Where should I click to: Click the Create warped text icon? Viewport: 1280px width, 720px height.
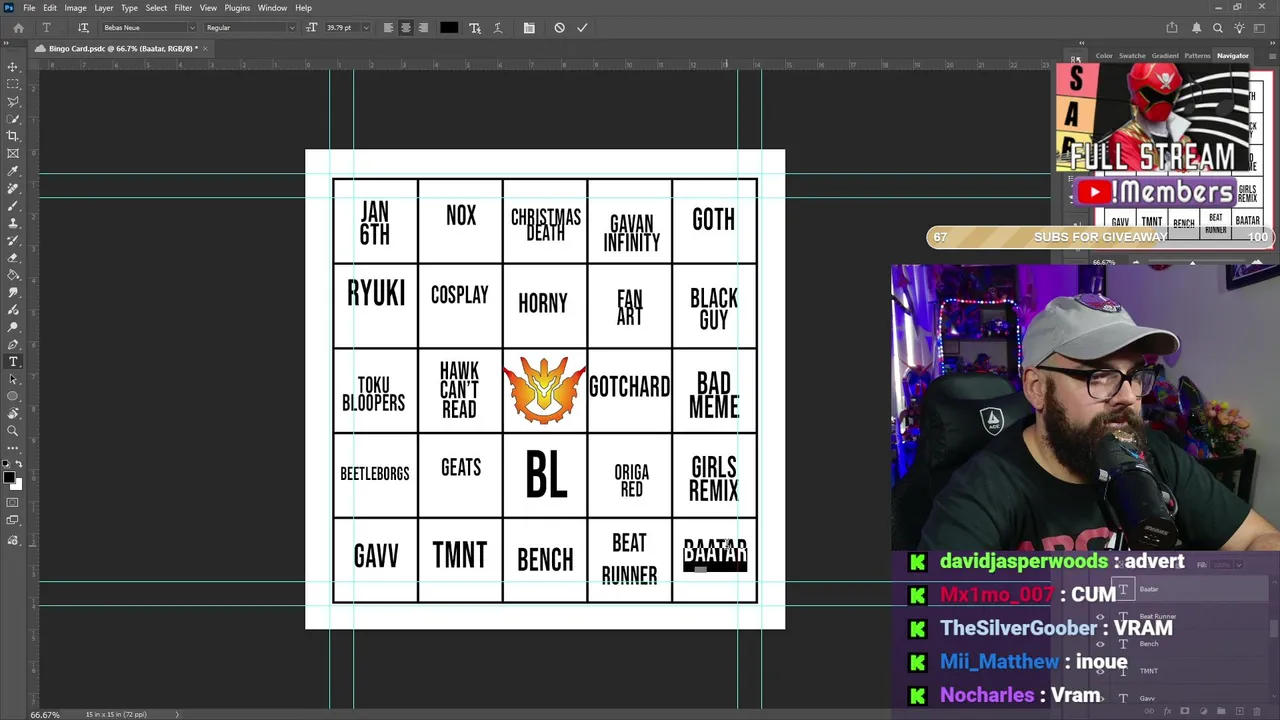coord(498,28)
